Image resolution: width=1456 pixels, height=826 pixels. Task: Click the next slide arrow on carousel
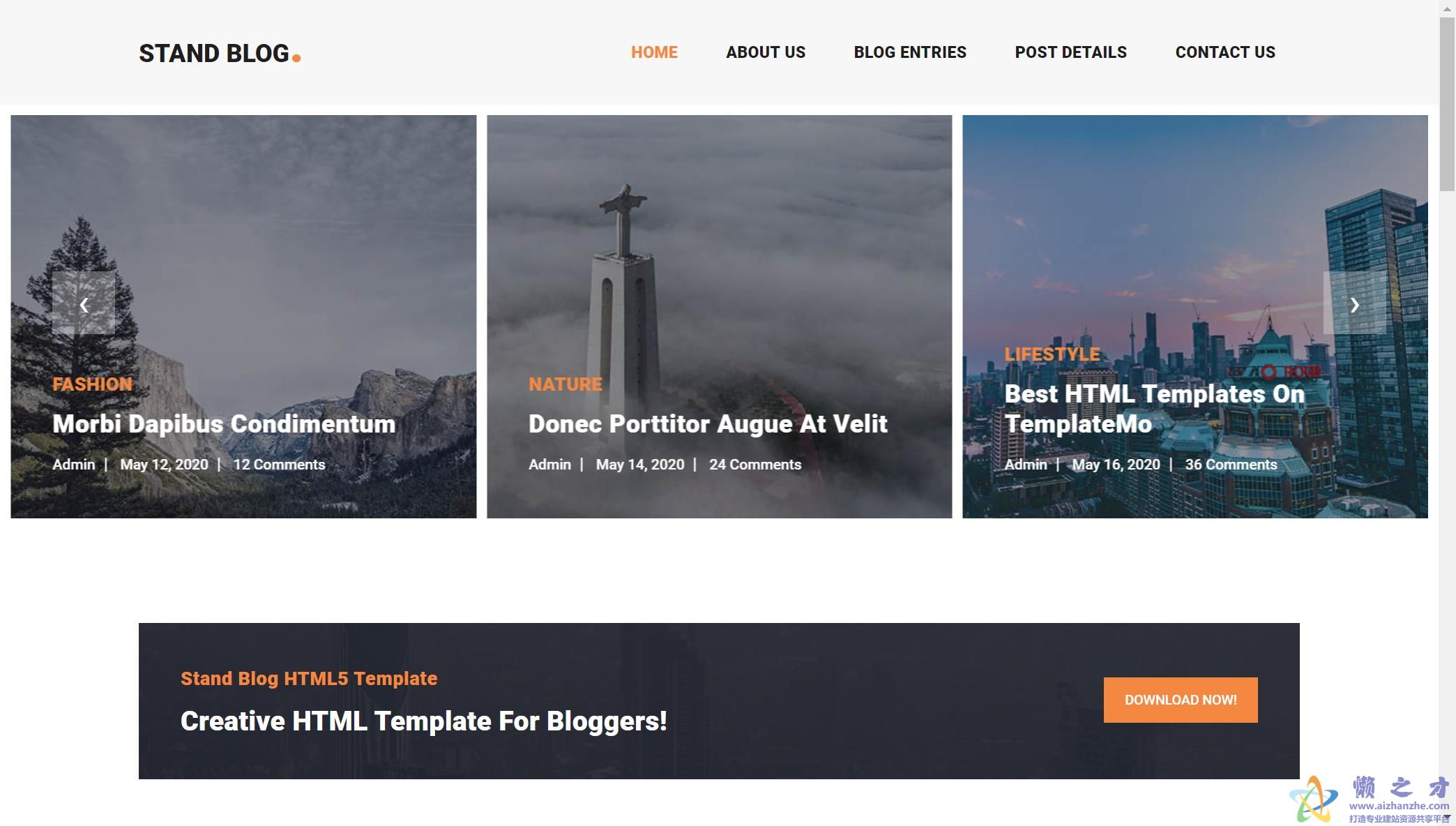[1354, 303]
